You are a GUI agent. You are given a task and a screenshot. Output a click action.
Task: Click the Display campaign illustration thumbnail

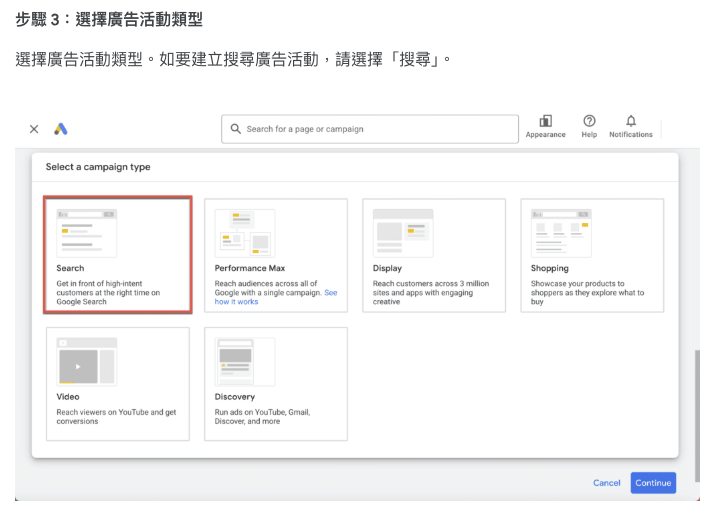[x=403, y=233]
